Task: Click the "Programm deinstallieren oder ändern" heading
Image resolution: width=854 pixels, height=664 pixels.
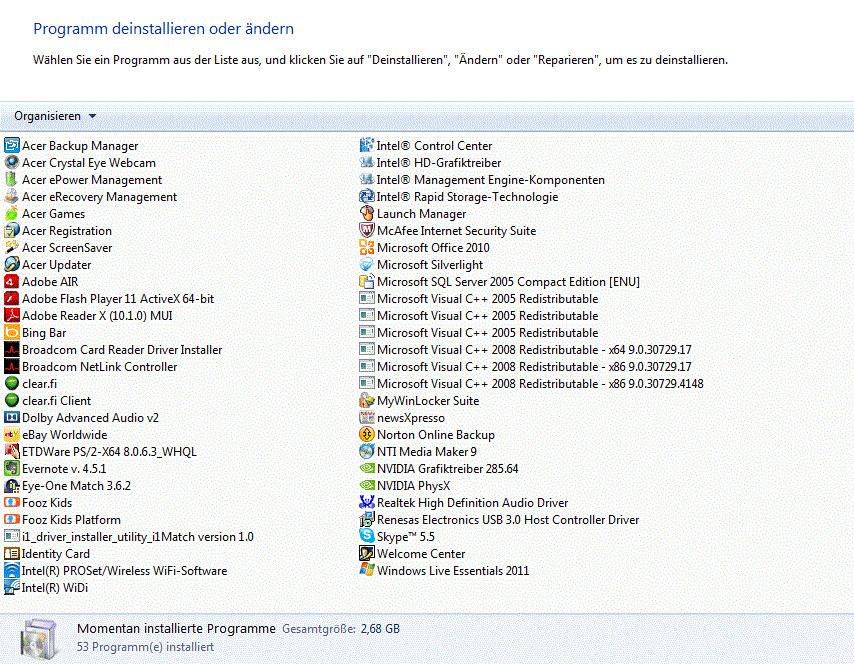Action: pos(163,29)
